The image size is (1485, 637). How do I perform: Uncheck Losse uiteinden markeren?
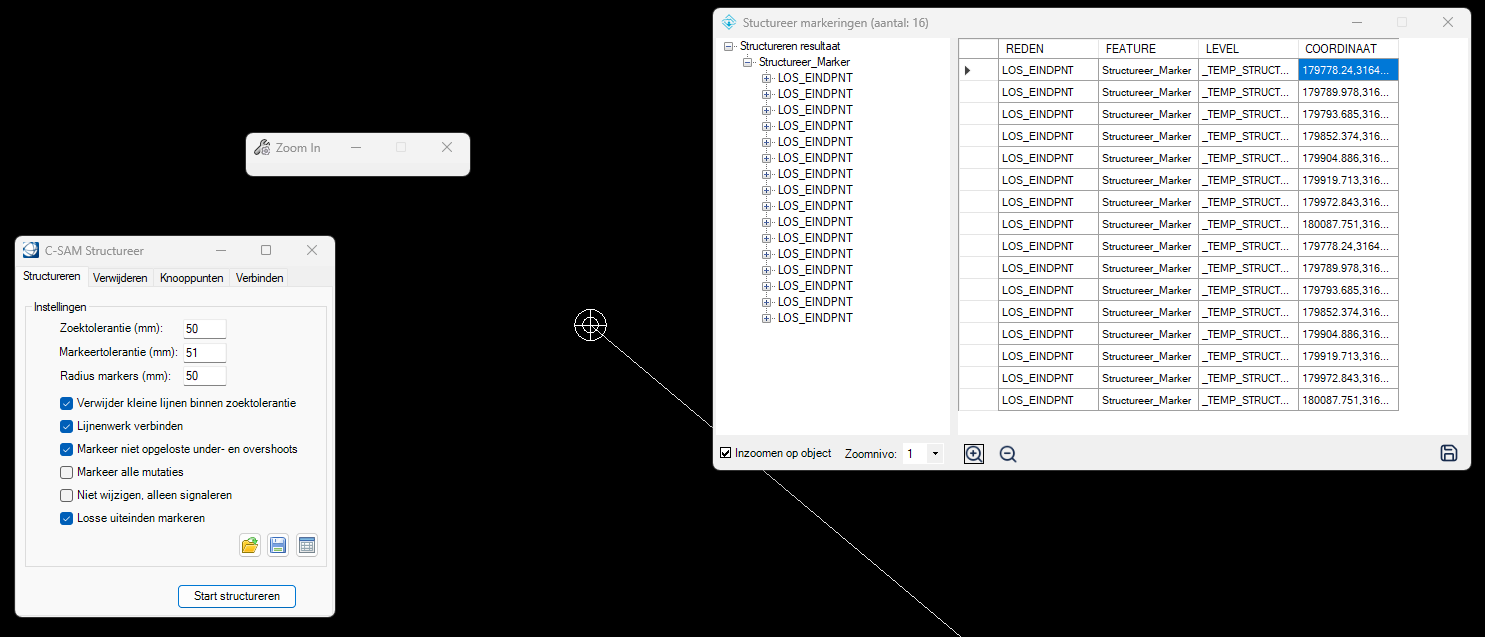click(67, 518)
